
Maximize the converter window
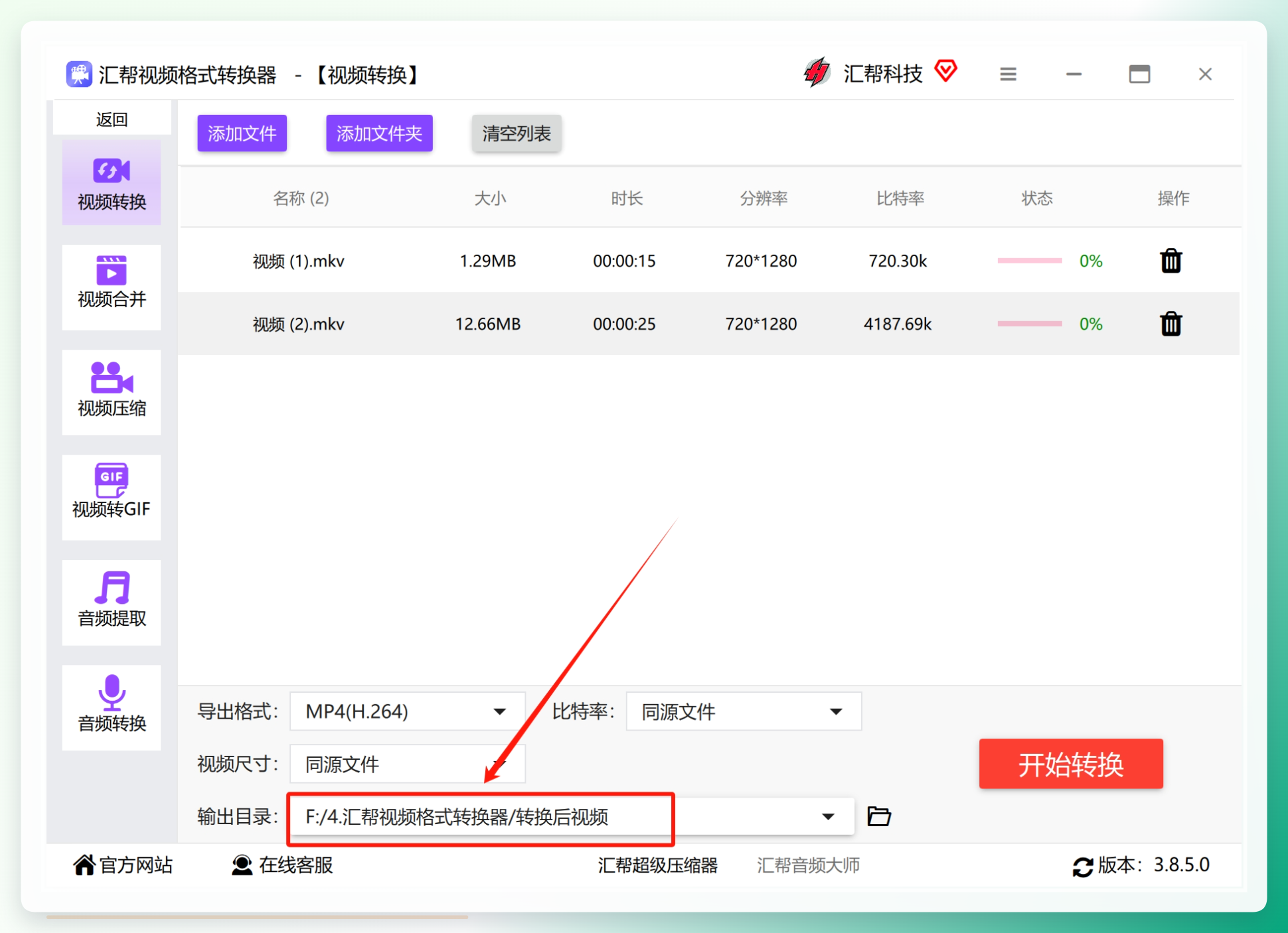[1139, 74]
